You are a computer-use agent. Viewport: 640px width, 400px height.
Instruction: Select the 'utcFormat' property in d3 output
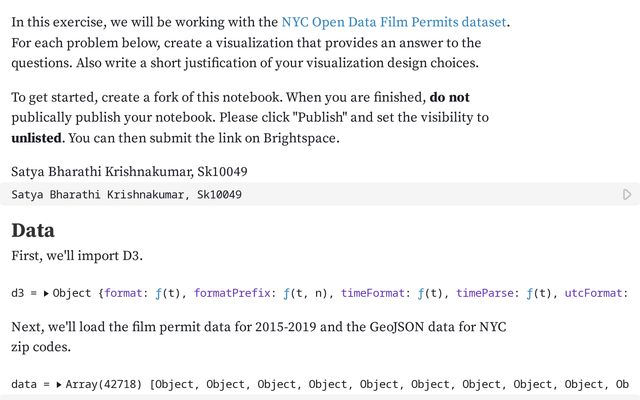pyautogui.click(x=593, y=293)
